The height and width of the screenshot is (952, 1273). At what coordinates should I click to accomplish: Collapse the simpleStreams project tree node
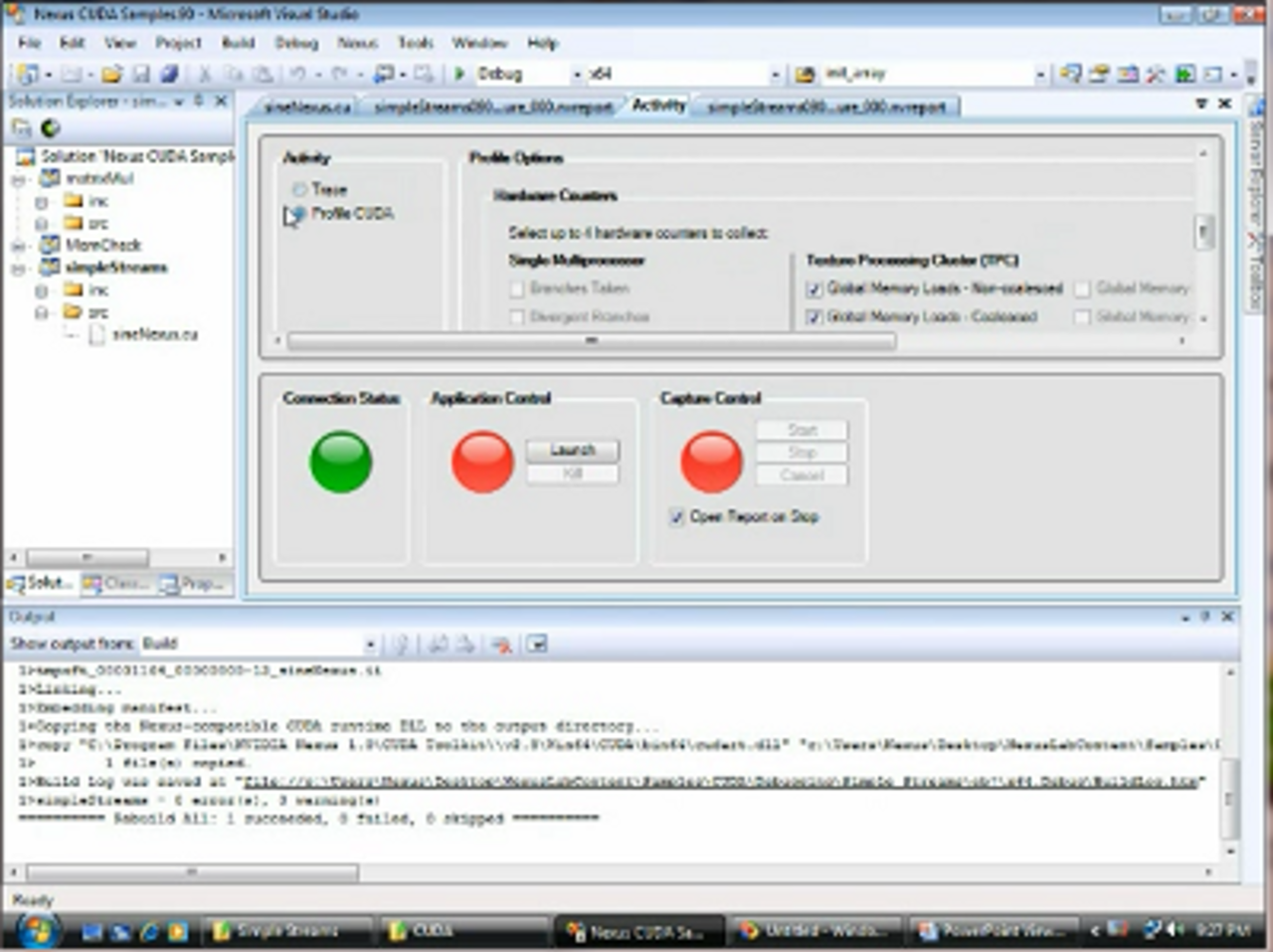pos(19,269)
